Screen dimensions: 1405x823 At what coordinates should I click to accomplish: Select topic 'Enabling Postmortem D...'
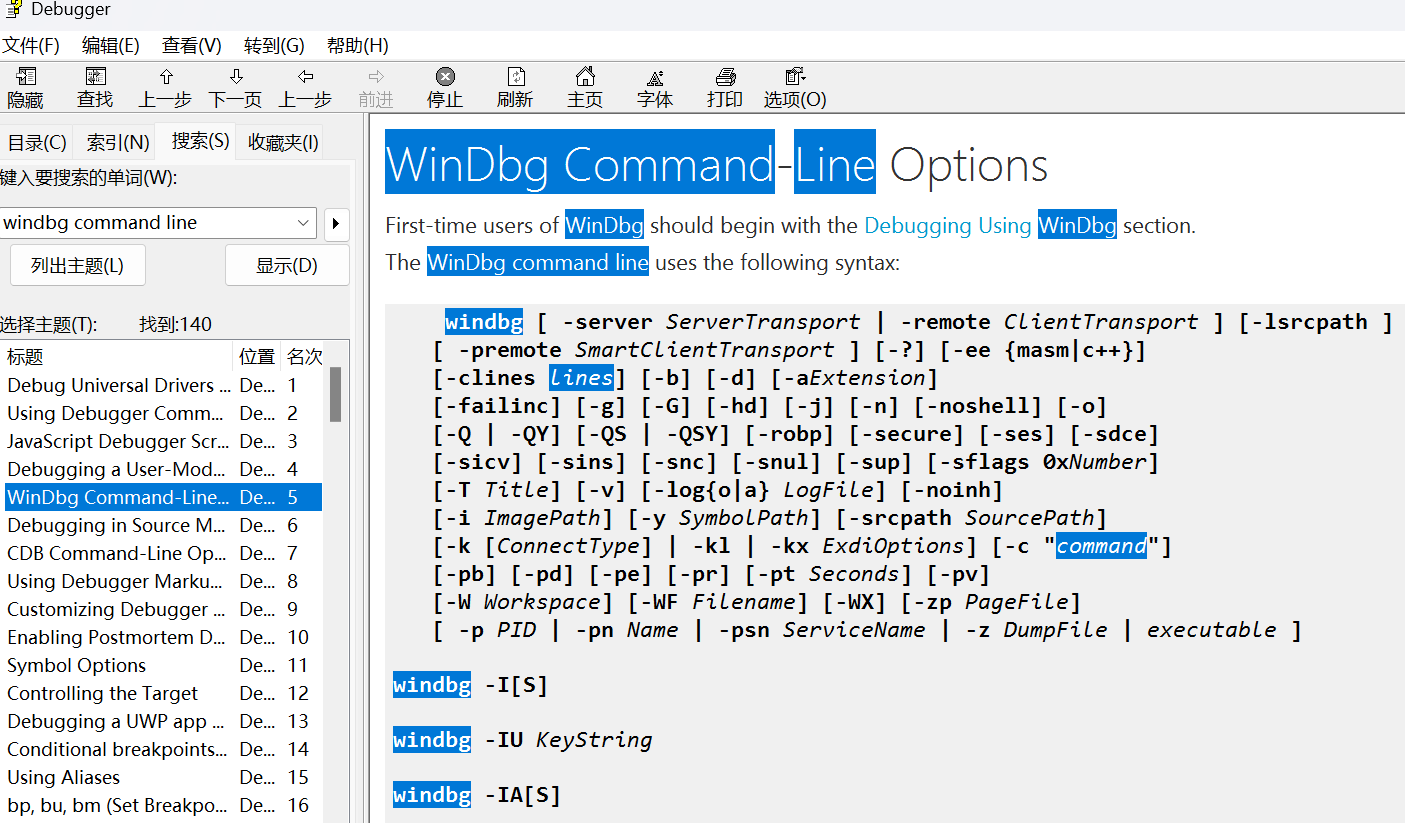pyautogui.click(x=163, y=637)
